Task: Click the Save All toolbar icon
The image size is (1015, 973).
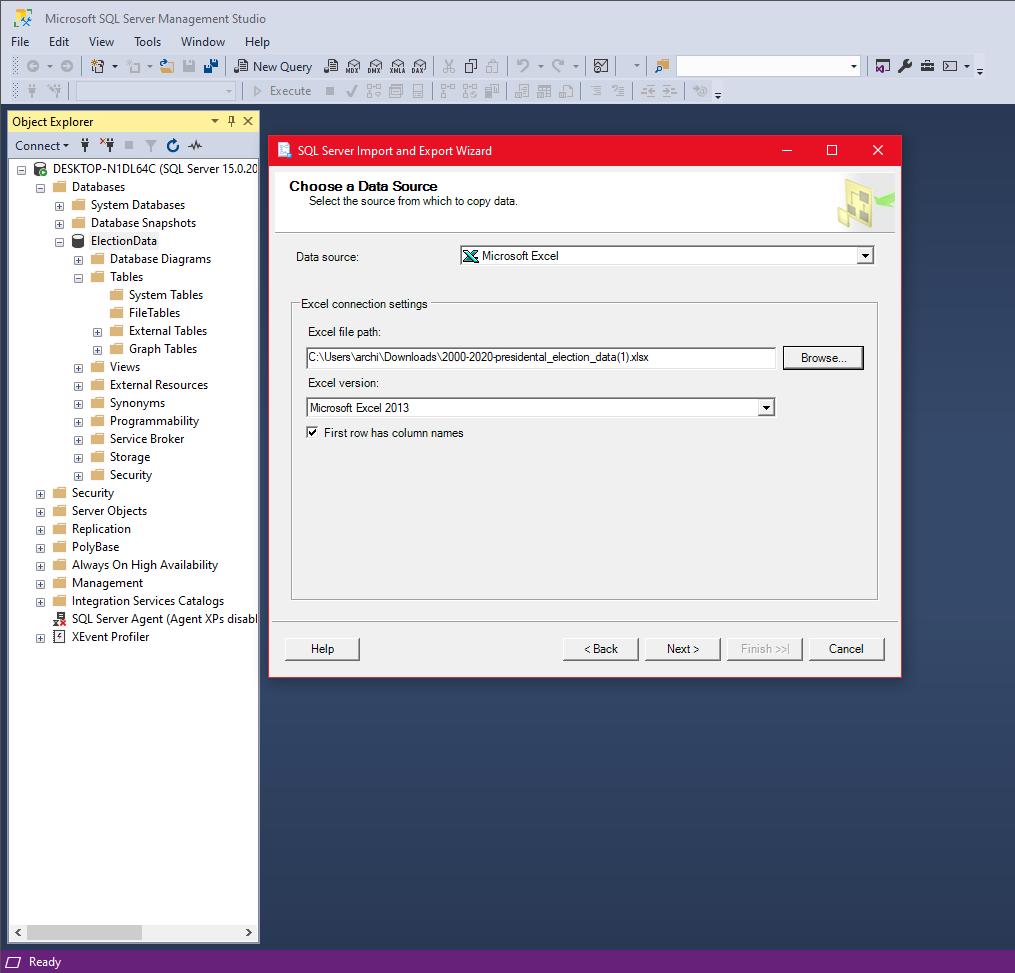Action: (211, 66)
